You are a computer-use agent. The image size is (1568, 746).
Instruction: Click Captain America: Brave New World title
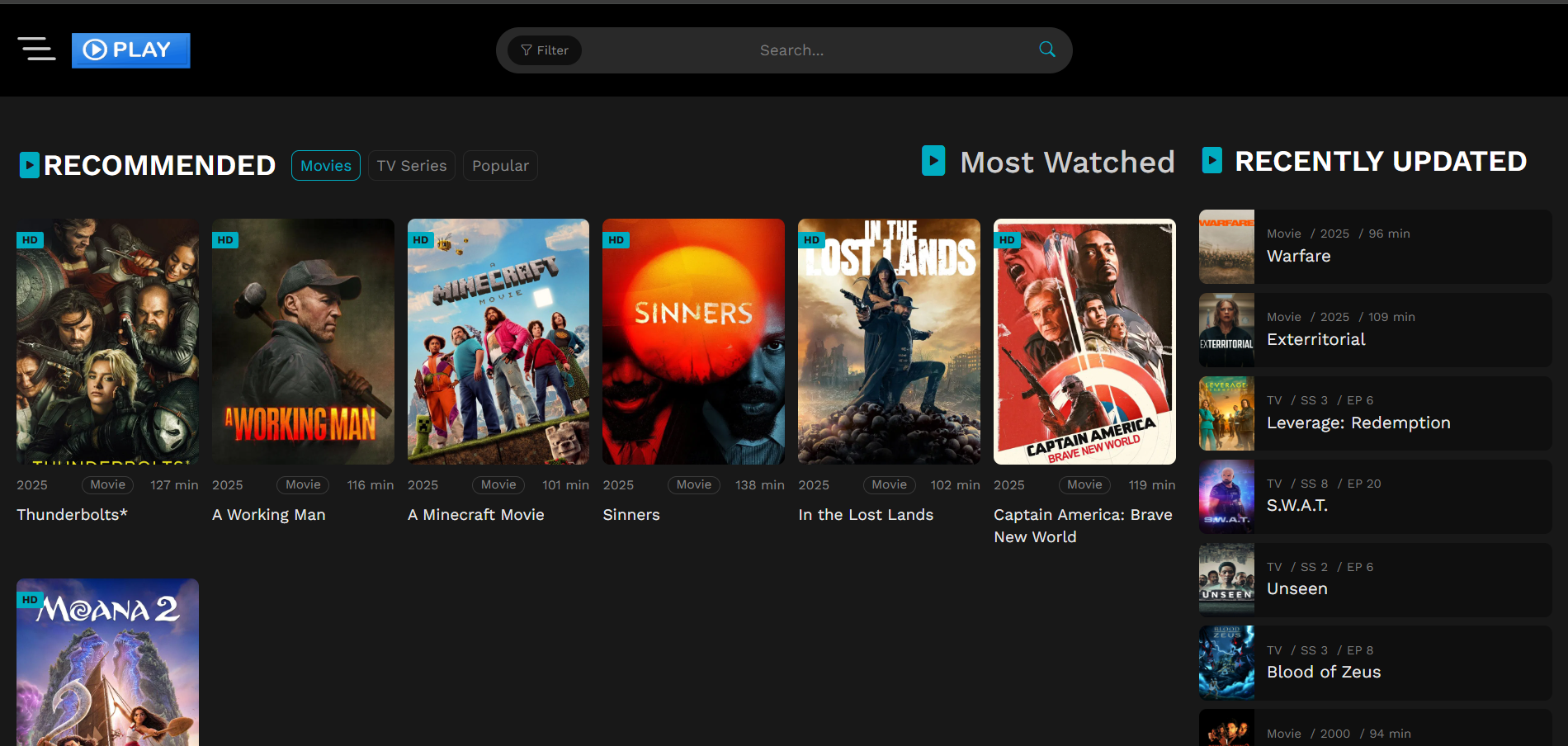tap(1083, 526)
